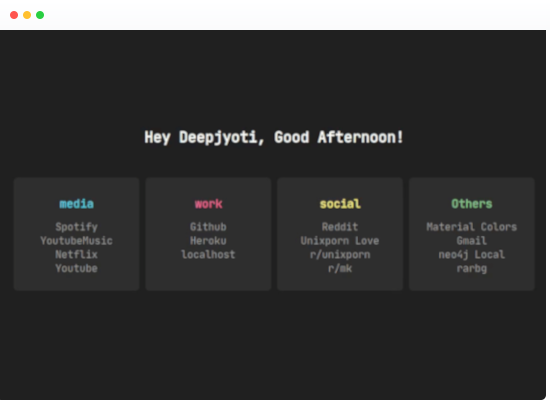Click the green Others heading
Screen dimensions: 550x400
tap(472, 204)
